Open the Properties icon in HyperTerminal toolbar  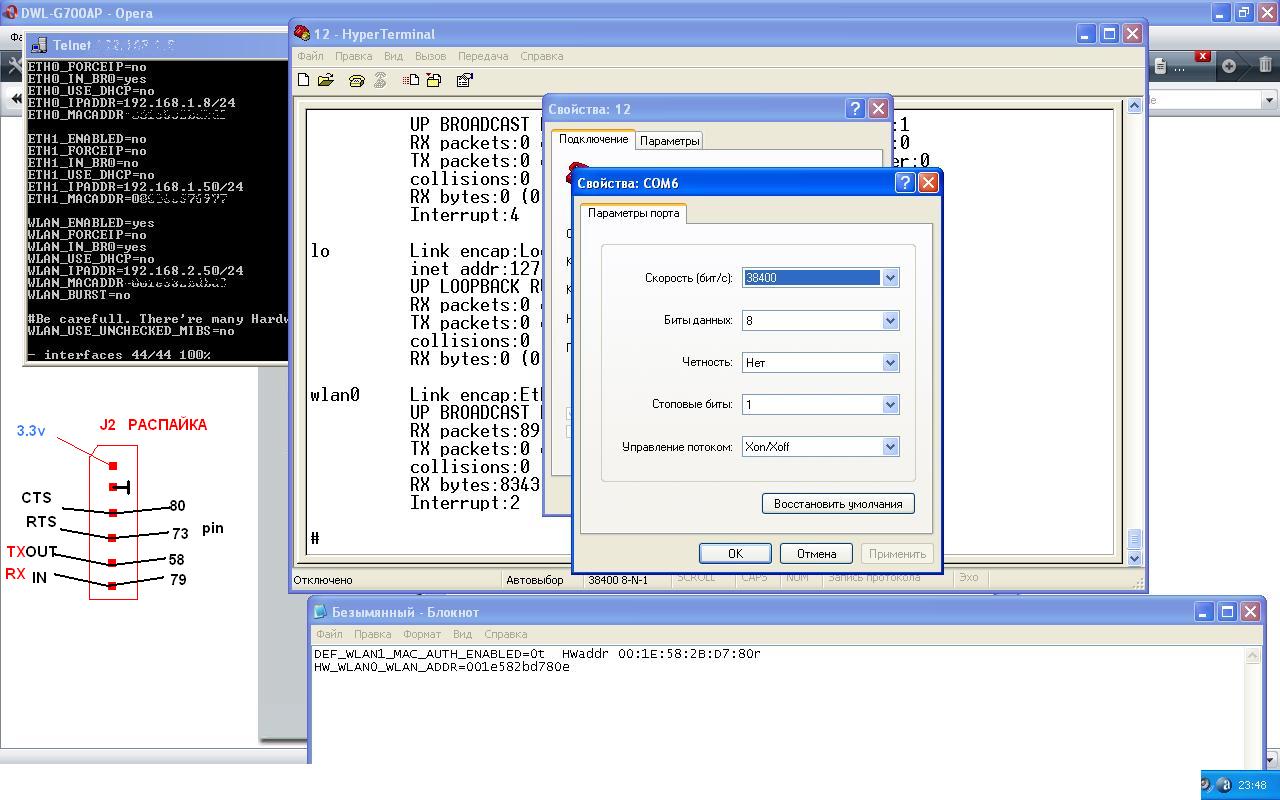coord(464,80)
